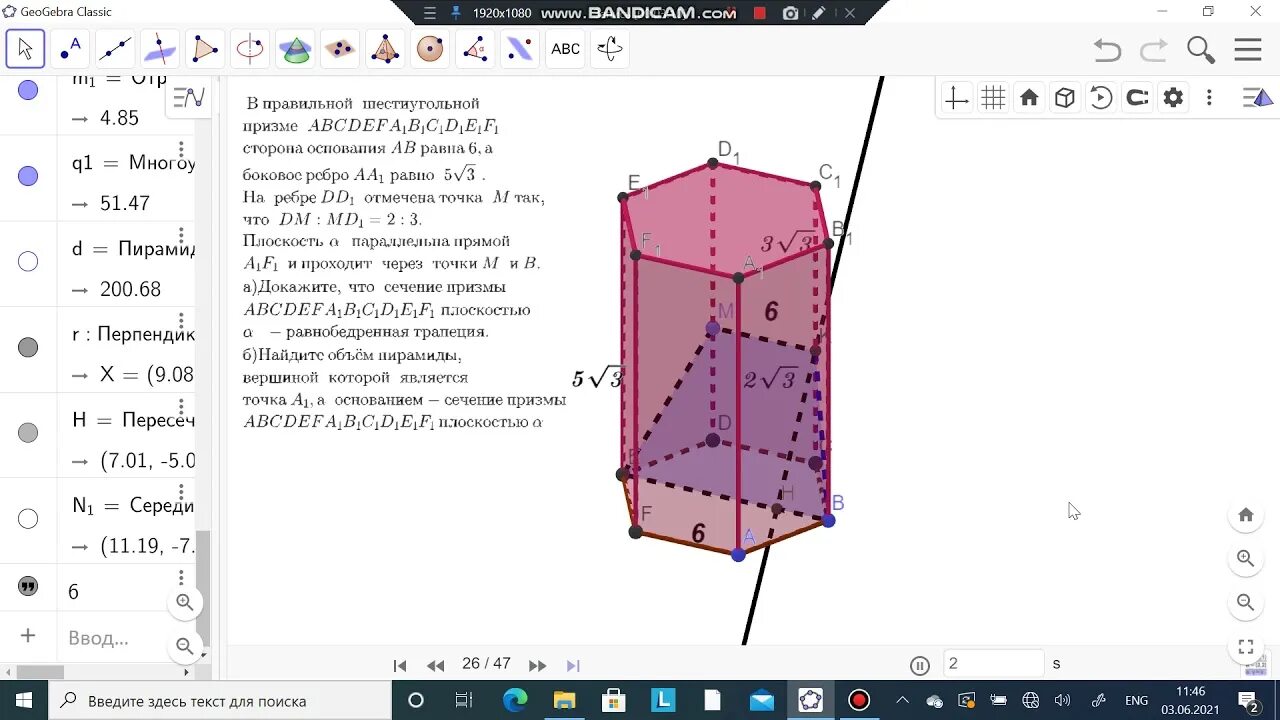The image size is (1280, 720).
Task: Click the Windows taskbar search box
Action: 220,700
